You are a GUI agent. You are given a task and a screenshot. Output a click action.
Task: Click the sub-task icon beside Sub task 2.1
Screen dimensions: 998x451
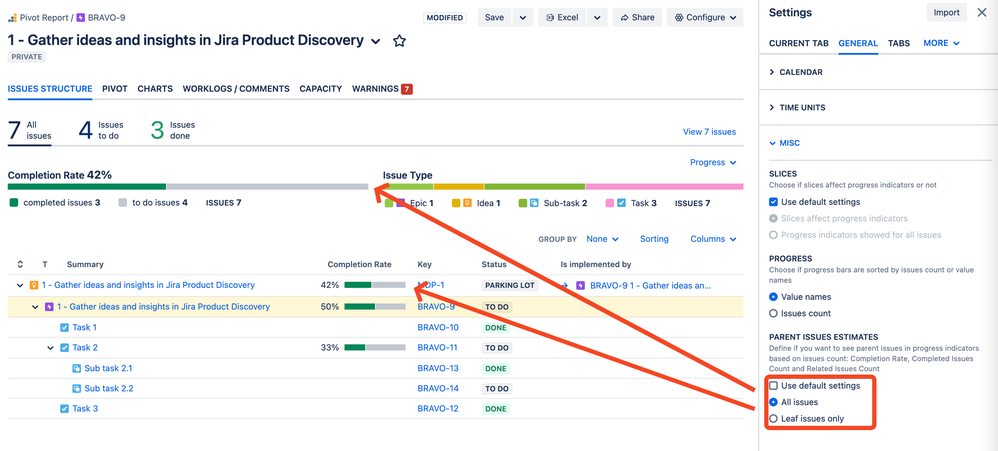(x=76, y=368)
